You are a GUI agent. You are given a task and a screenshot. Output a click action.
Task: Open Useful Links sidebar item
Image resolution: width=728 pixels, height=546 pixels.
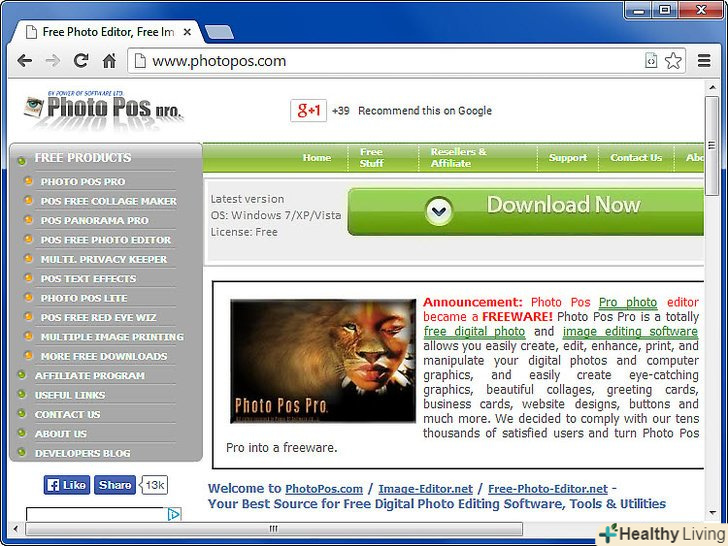point(70,396)
